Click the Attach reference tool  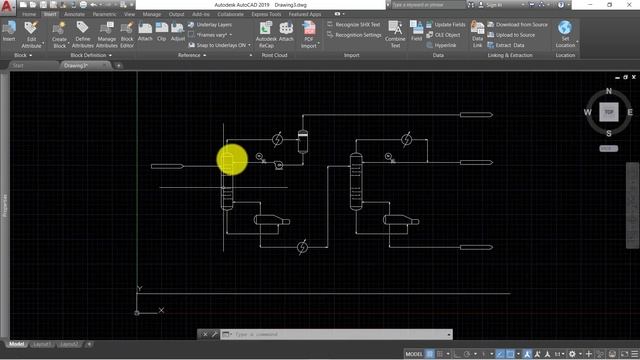pyautogui.click(x=145, y=31)
